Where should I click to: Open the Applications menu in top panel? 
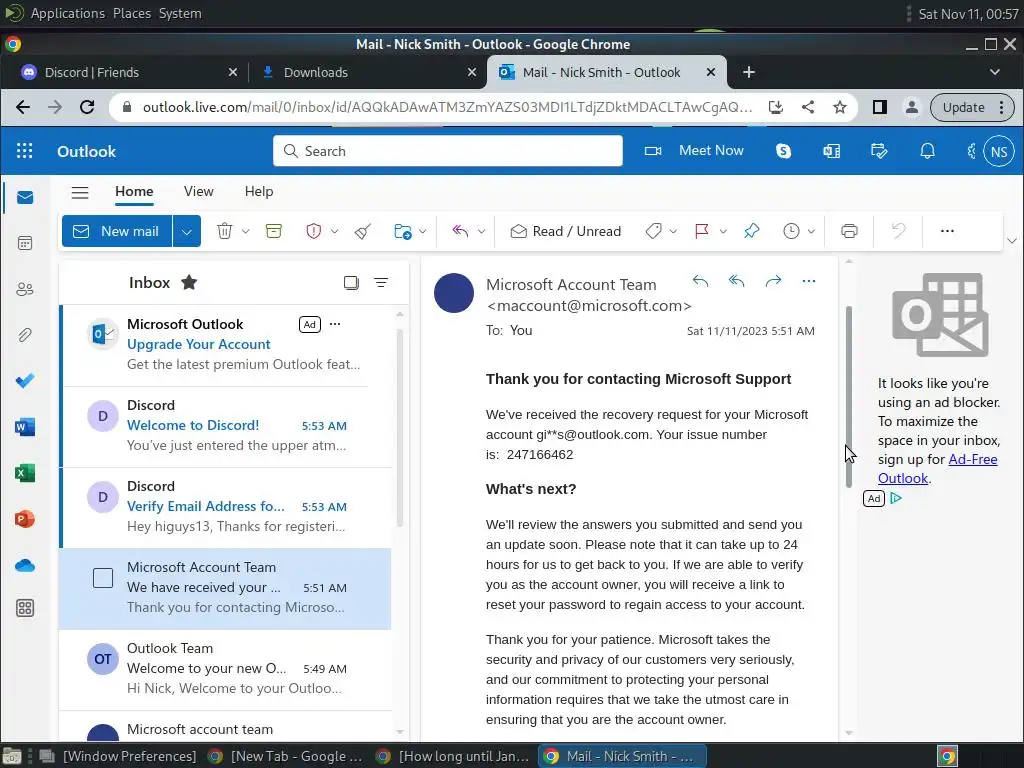(x=67, y=13)
